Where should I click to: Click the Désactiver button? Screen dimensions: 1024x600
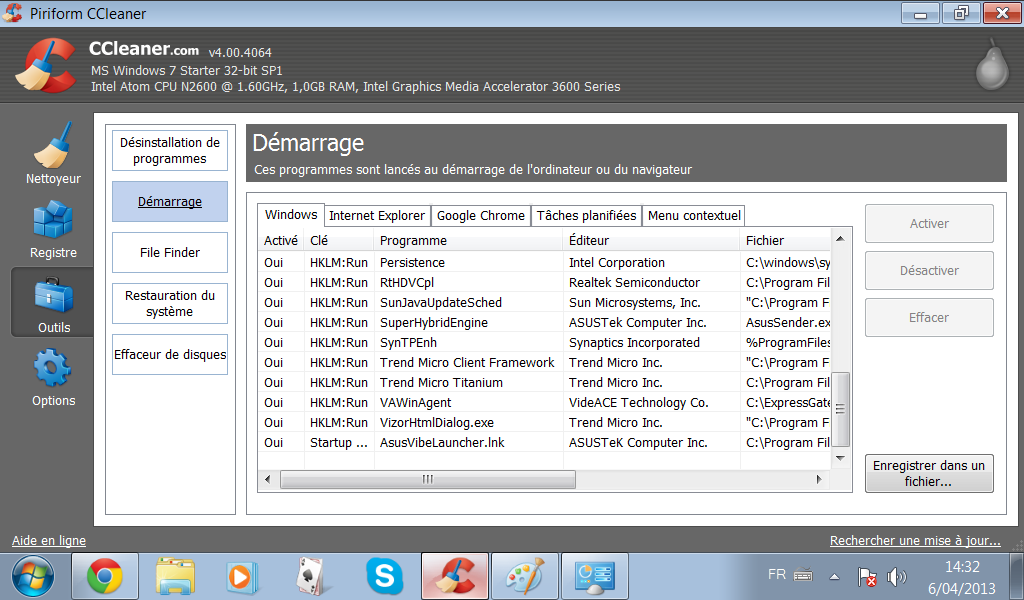point(929,271)
